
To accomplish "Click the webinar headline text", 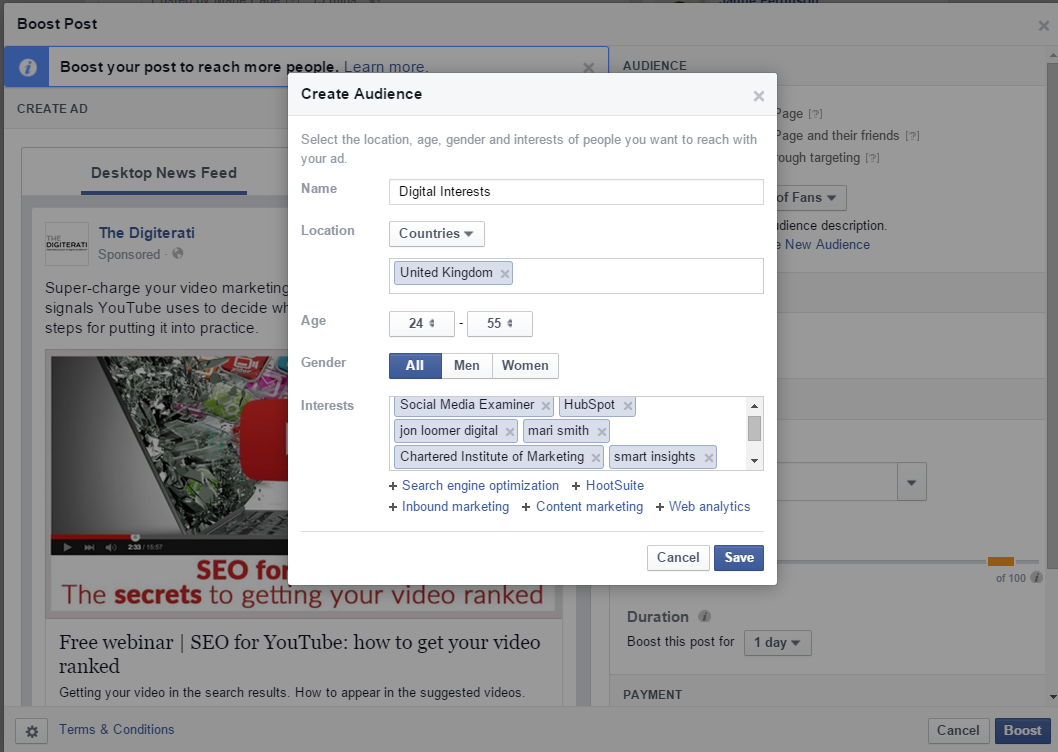I will pos(300,653).
